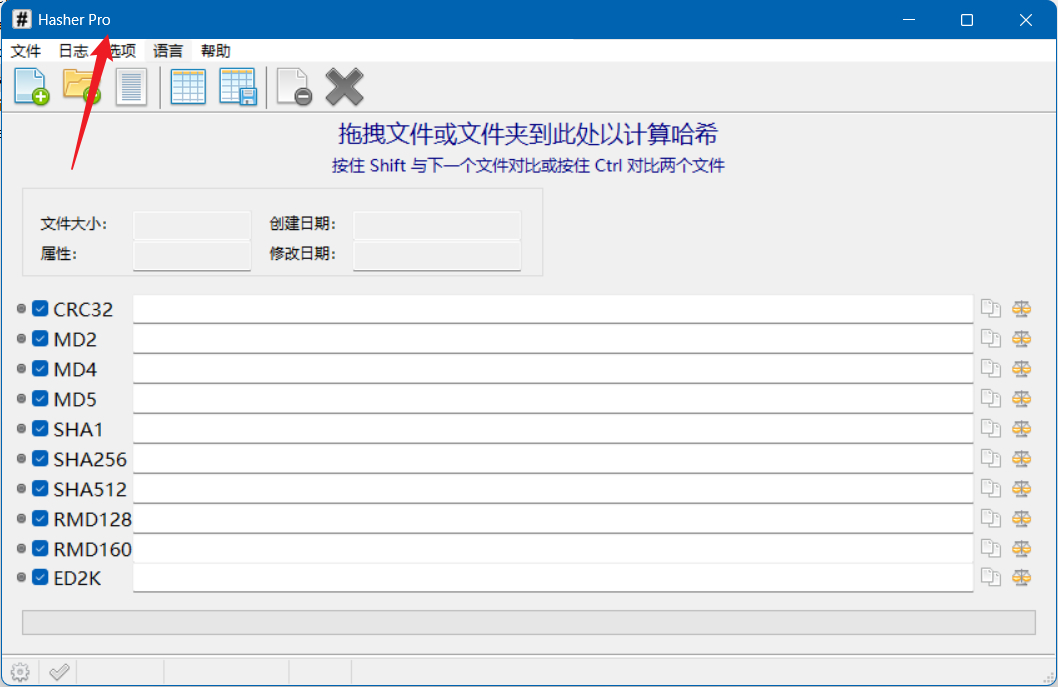Open the 文件 menu
Screen dimensions: 1058x687
26,51
